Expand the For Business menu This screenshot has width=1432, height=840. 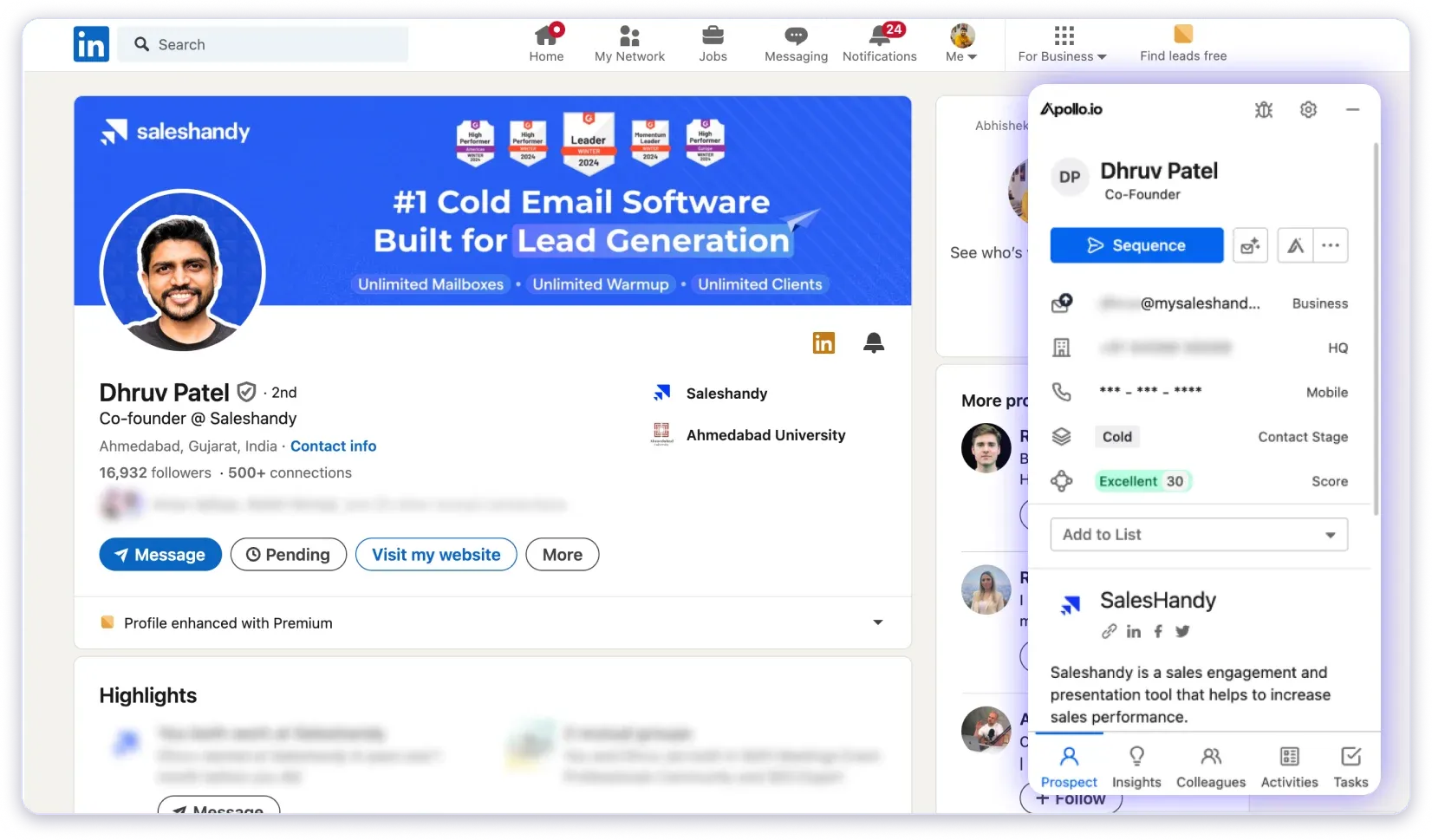[x=1061, y=43]
